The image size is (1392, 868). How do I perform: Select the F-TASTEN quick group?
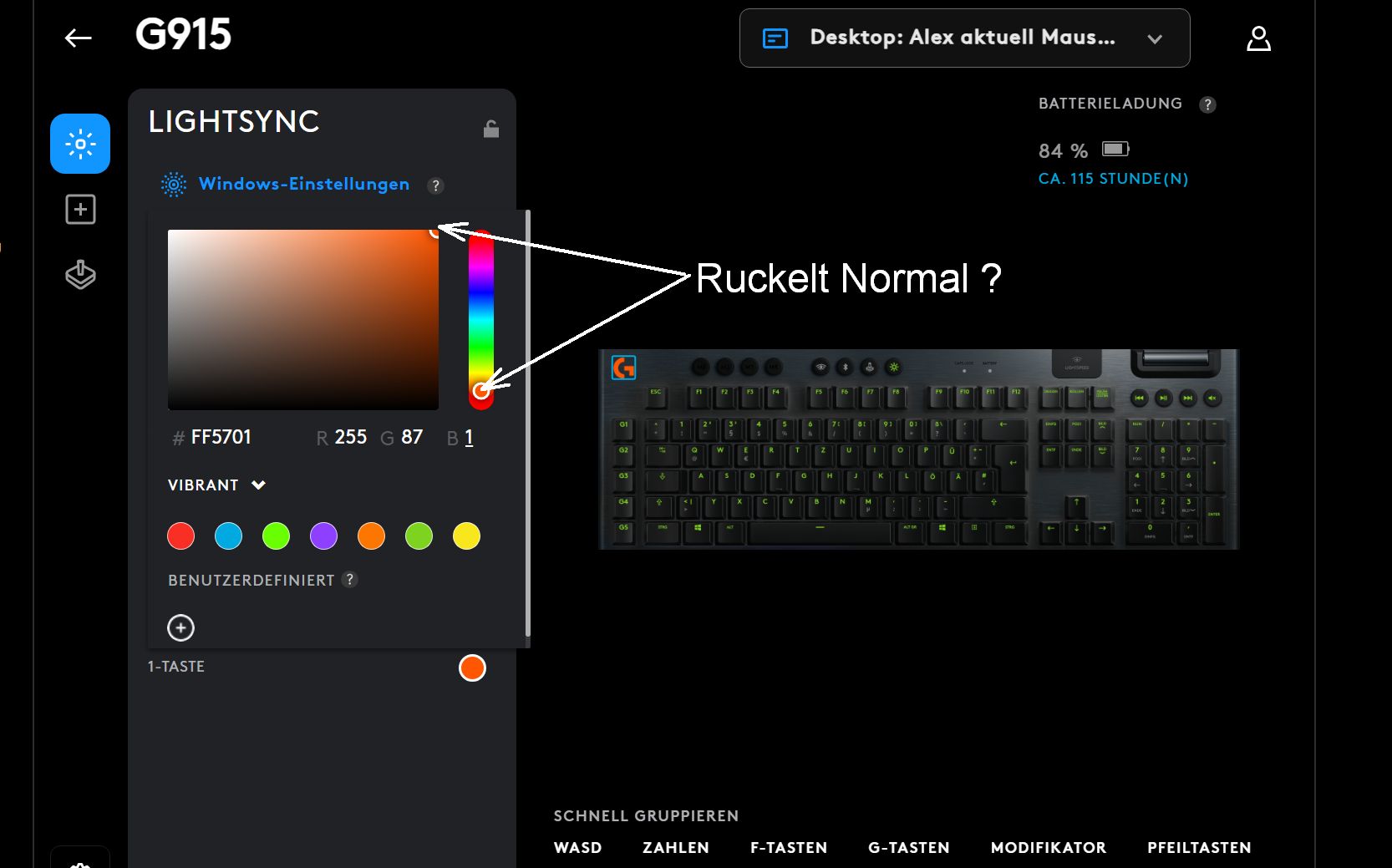pos(789,847)
